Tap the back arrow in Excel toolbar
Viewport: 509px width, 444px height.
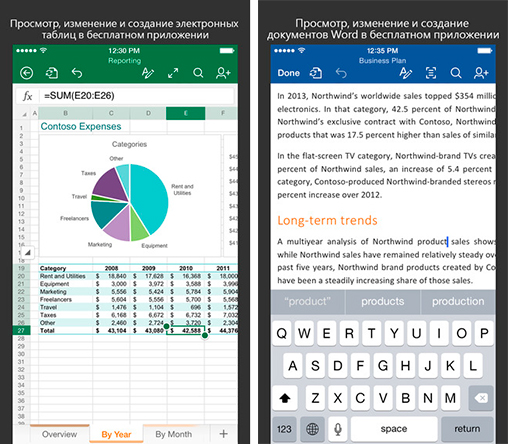pos(26,73)
